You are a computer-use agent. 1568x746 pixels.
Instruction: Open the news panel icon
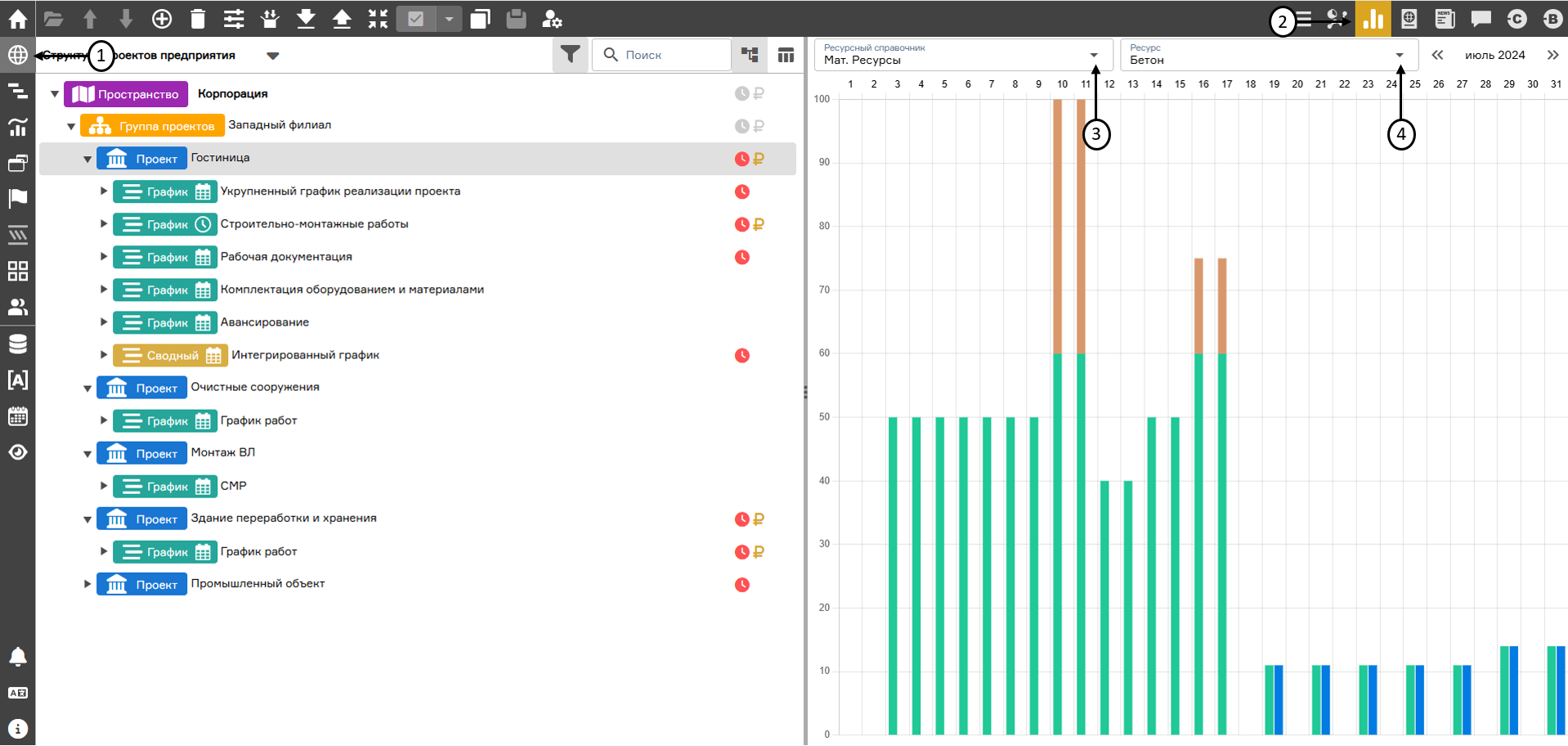pyautogui.click(x=1445, y=18)
